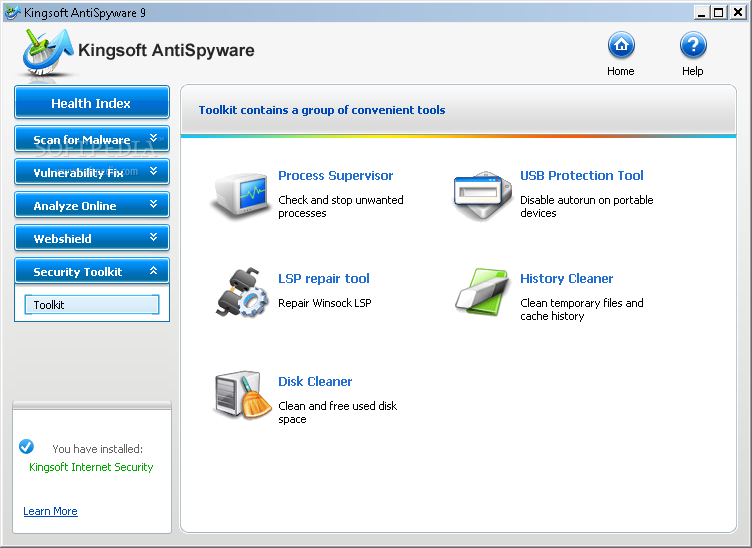
Task: Follow the Learn More link
Action: pos(50,511)
